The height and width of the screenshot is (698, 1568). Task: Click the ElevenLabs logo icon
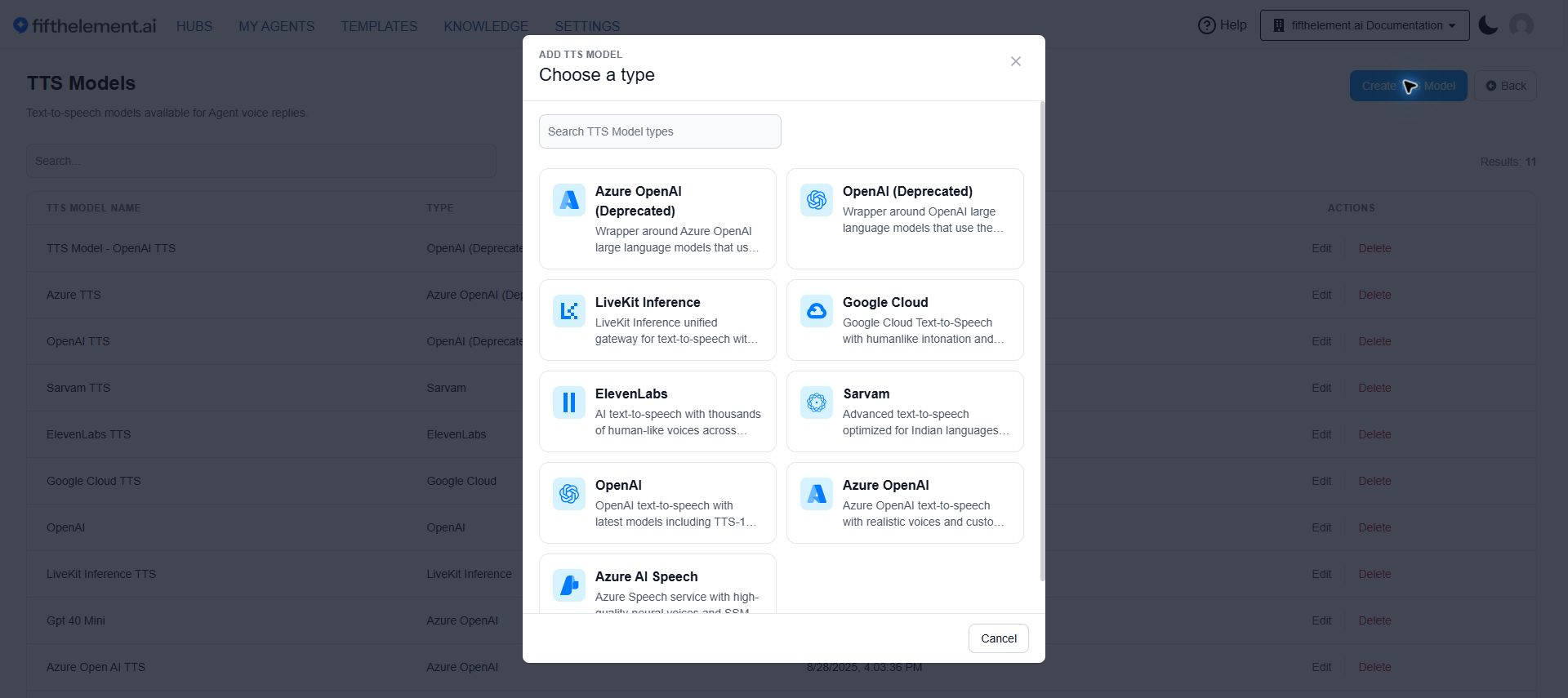569,402
